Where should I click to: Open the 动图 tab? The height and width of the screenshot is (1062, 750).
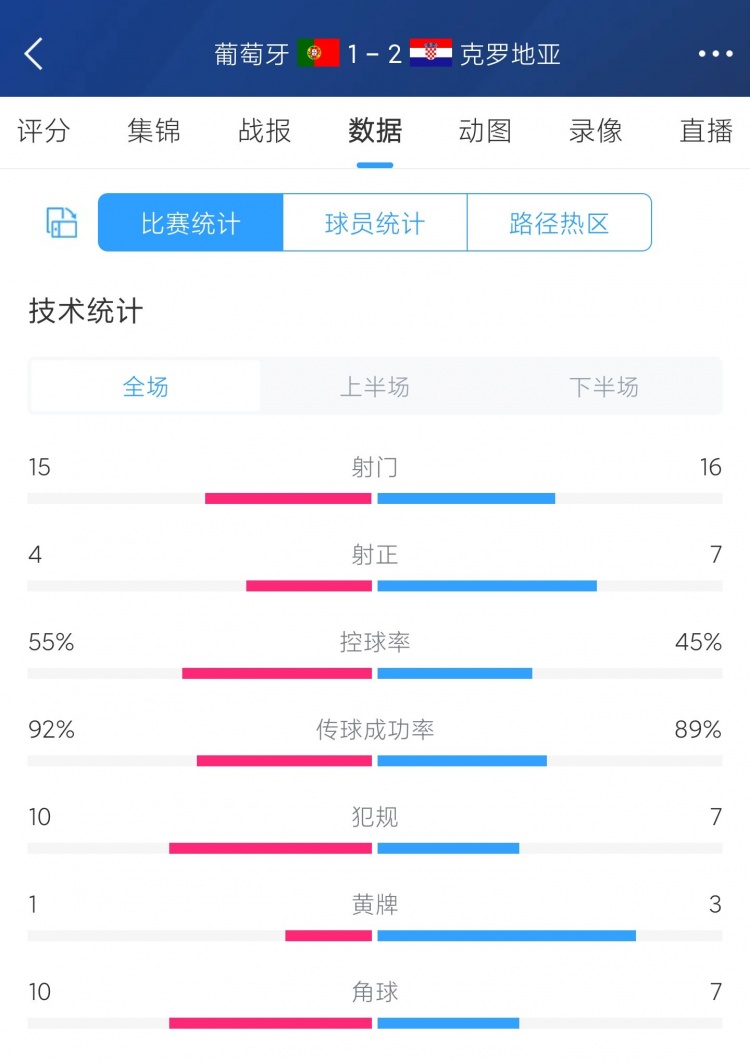tap(485, 131)
